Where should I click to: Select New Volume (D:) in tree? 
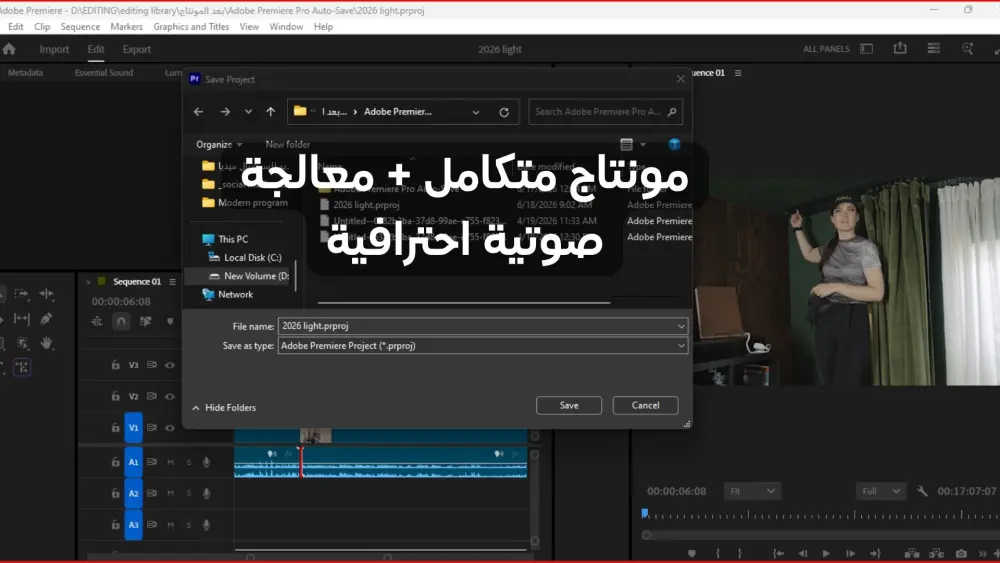[248, 276]
